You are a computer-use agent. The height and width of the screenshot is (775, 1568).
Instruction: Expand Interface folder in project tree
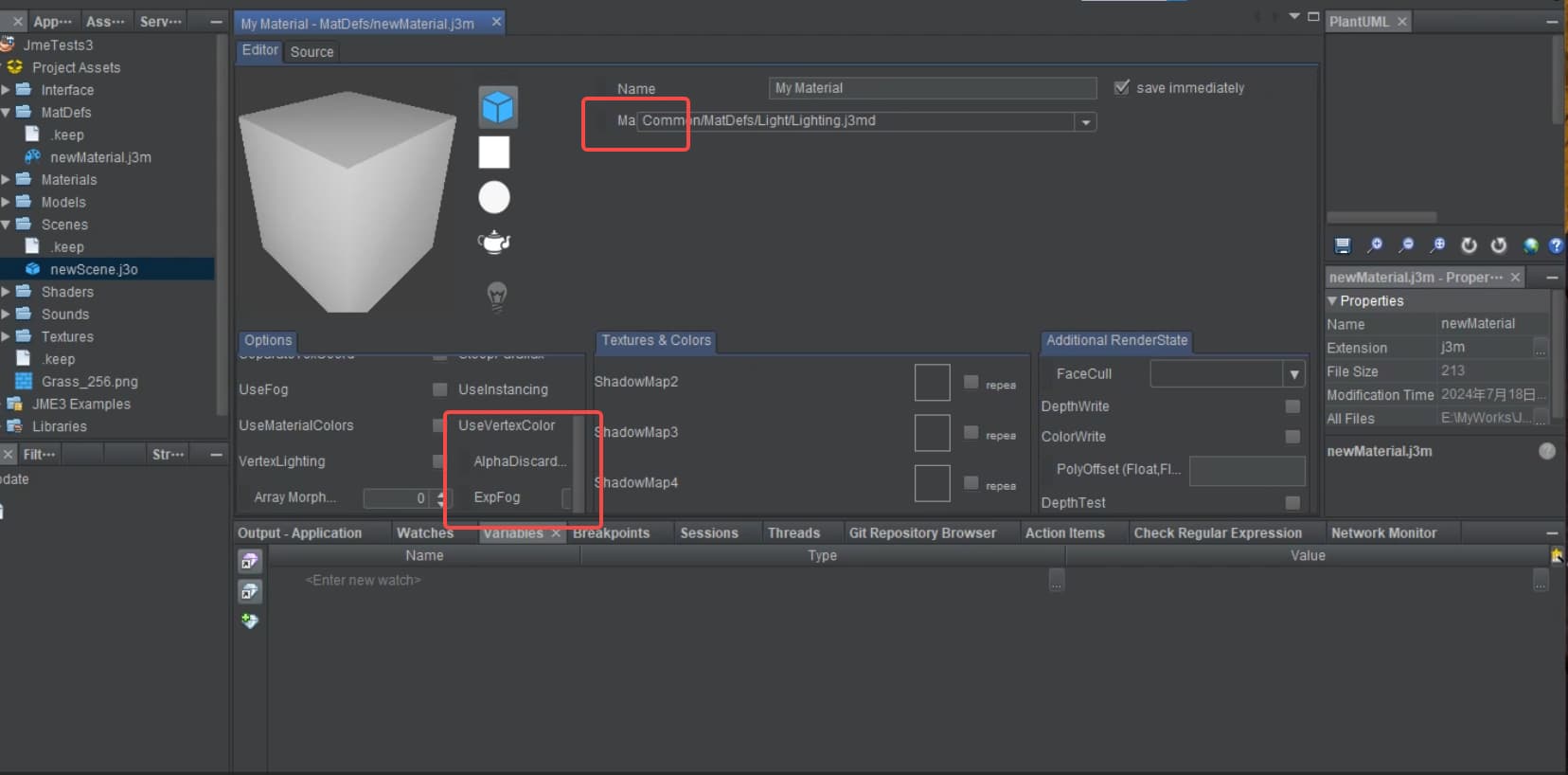click(x=6, y=90)
